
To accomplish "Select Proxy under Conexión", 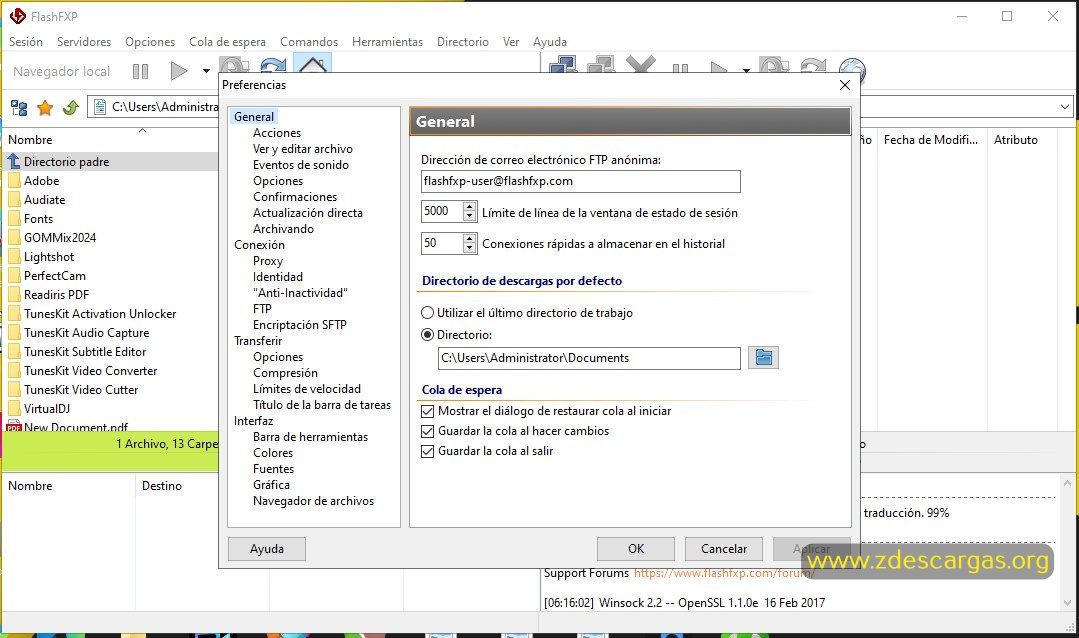I will (268, 261).
